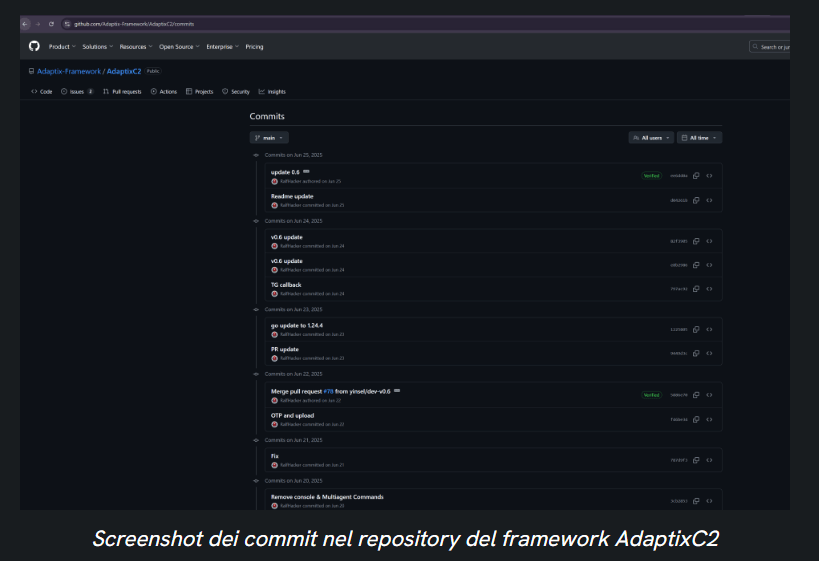This screenshot has height=561, width=819.
Task: Open the "All time" date filter dropdown
Action: pyautogui.click(x=699, y=138)
